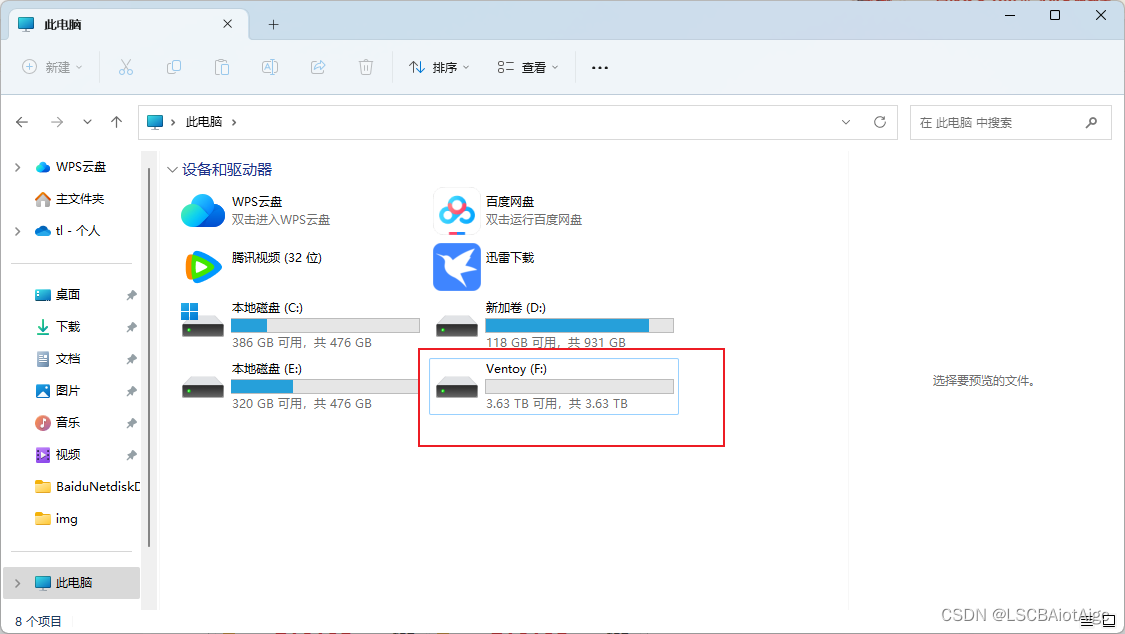Click pin icon next to 音乐

tap(131, 423)
